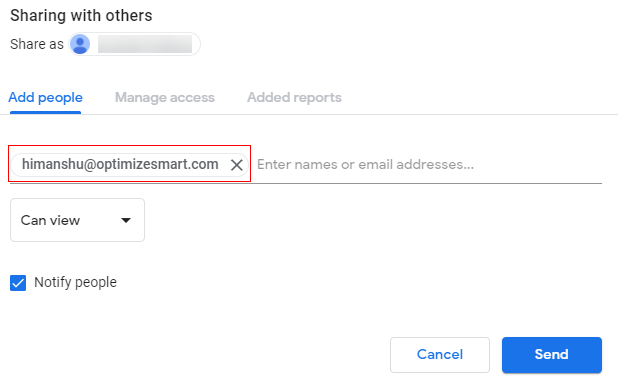
Task: Click the Share as label
Action: pyautogui.click(x=37, y=44)
